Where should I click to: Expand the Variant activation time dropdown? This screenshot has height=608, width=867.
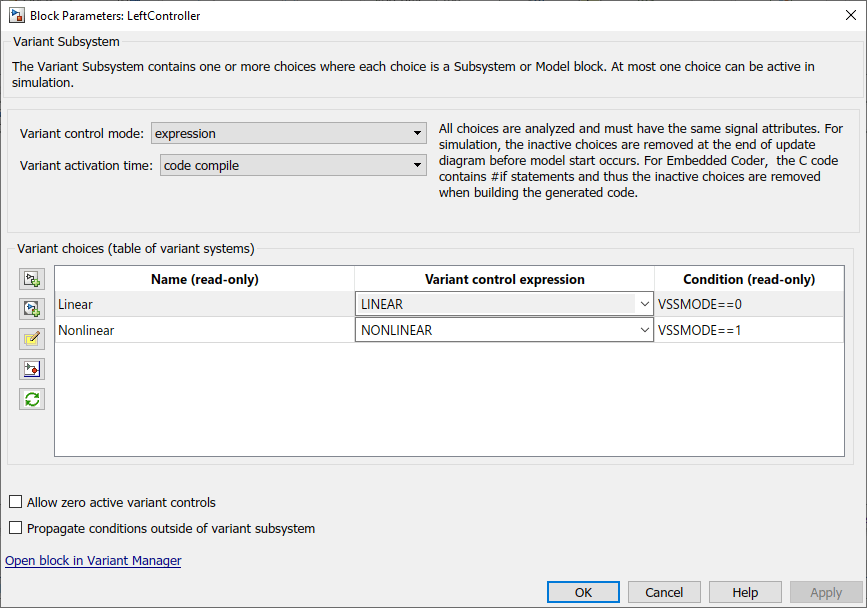[x=294, y=166]
